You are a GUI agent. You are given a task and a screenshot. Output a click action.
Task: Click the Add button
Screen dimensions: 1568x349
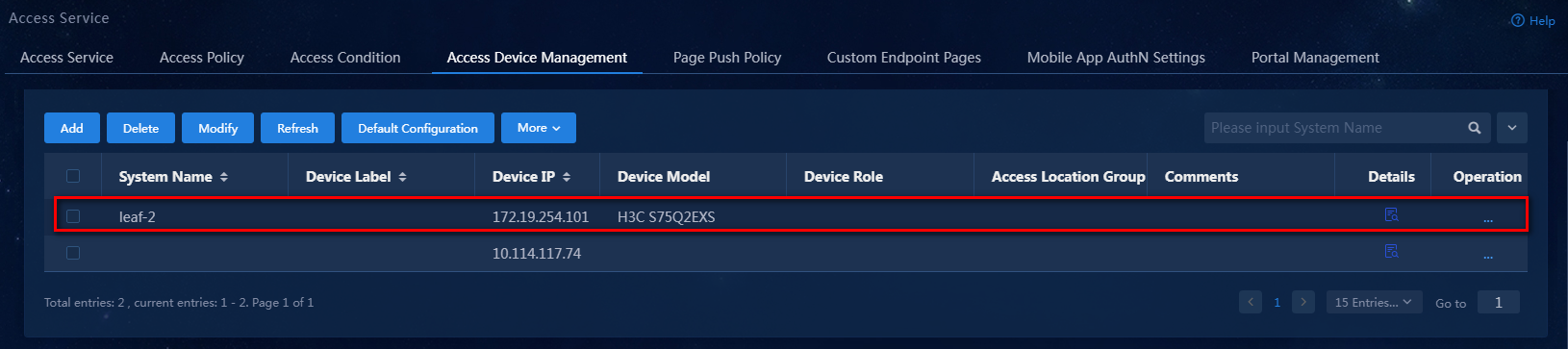72,128
